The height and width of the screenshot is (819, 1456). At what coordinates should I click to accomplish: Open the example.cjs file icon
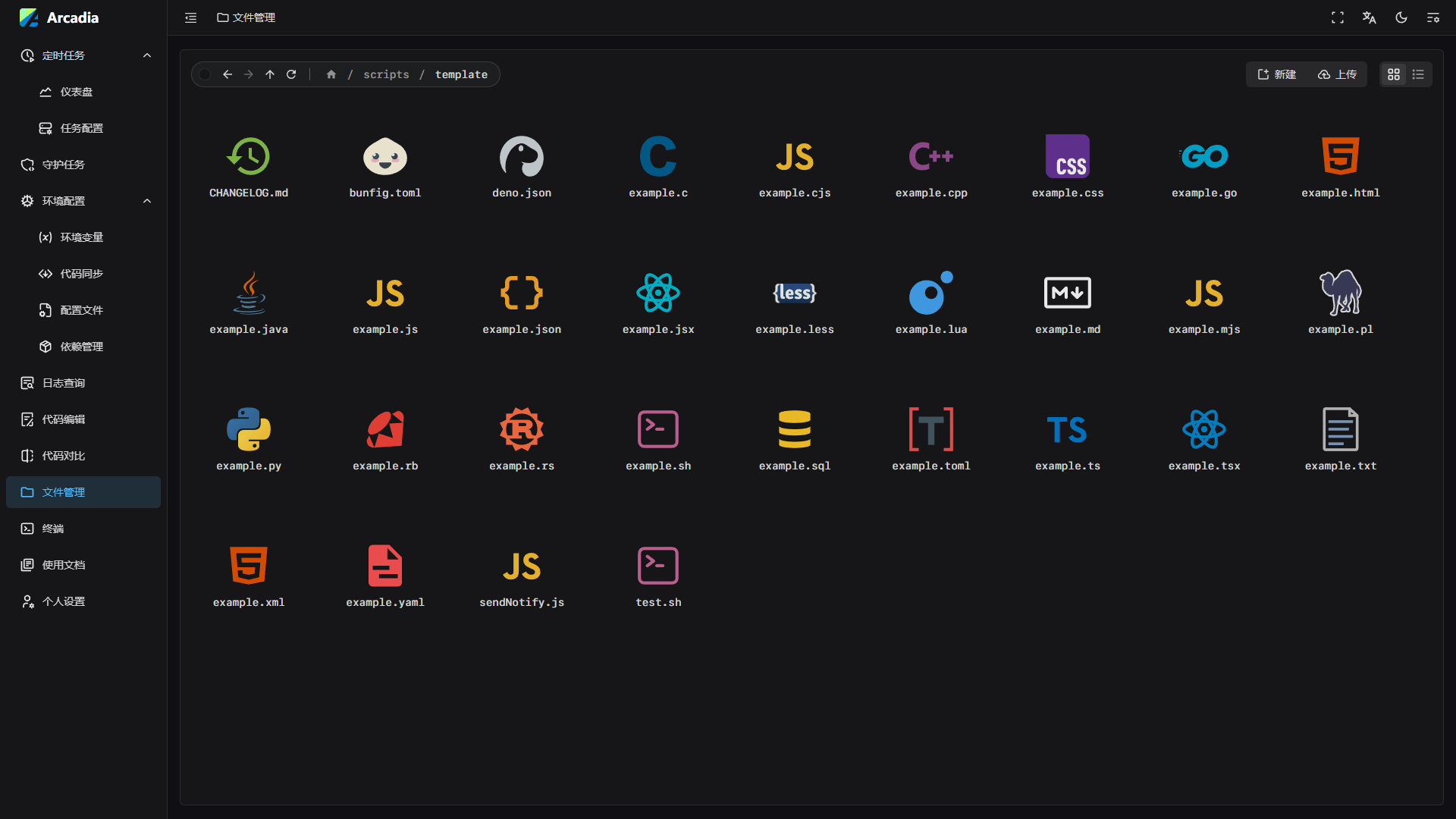pos(795,156)
